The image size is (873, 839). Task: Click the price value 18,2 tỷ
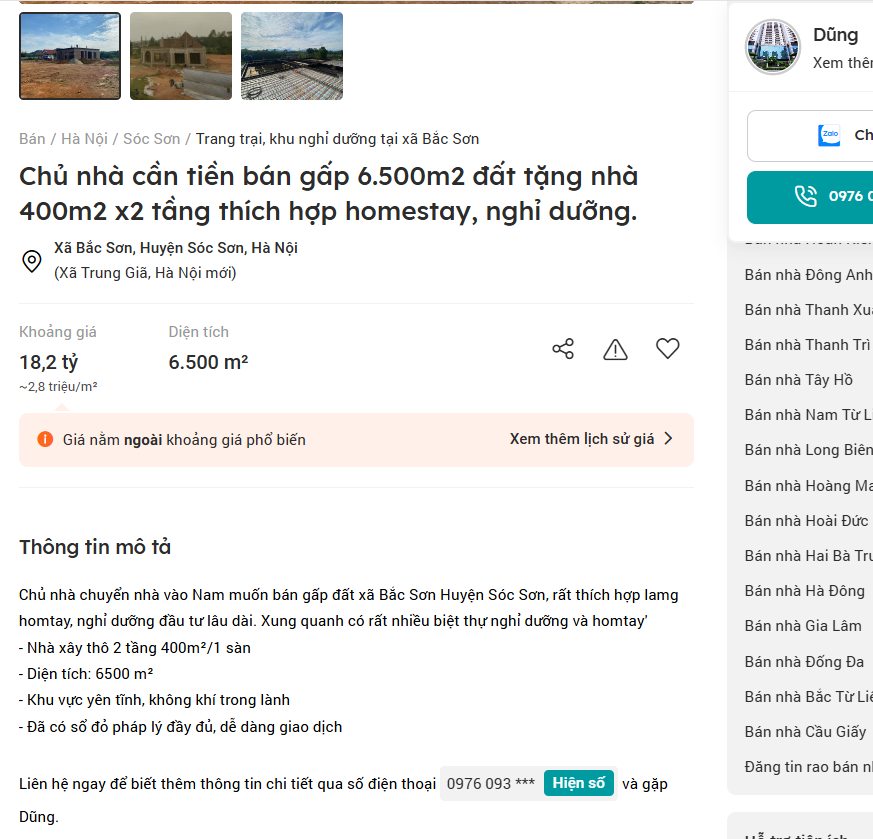point(48,362)
